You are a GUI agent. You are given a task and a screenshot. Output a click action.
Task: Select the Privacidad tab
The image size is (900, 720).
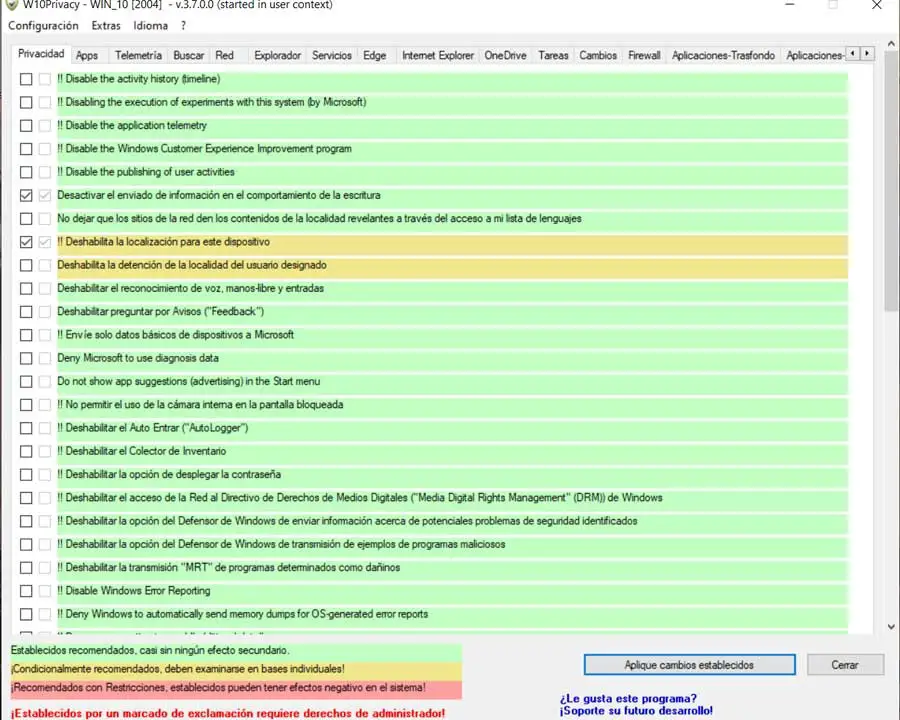41,54
